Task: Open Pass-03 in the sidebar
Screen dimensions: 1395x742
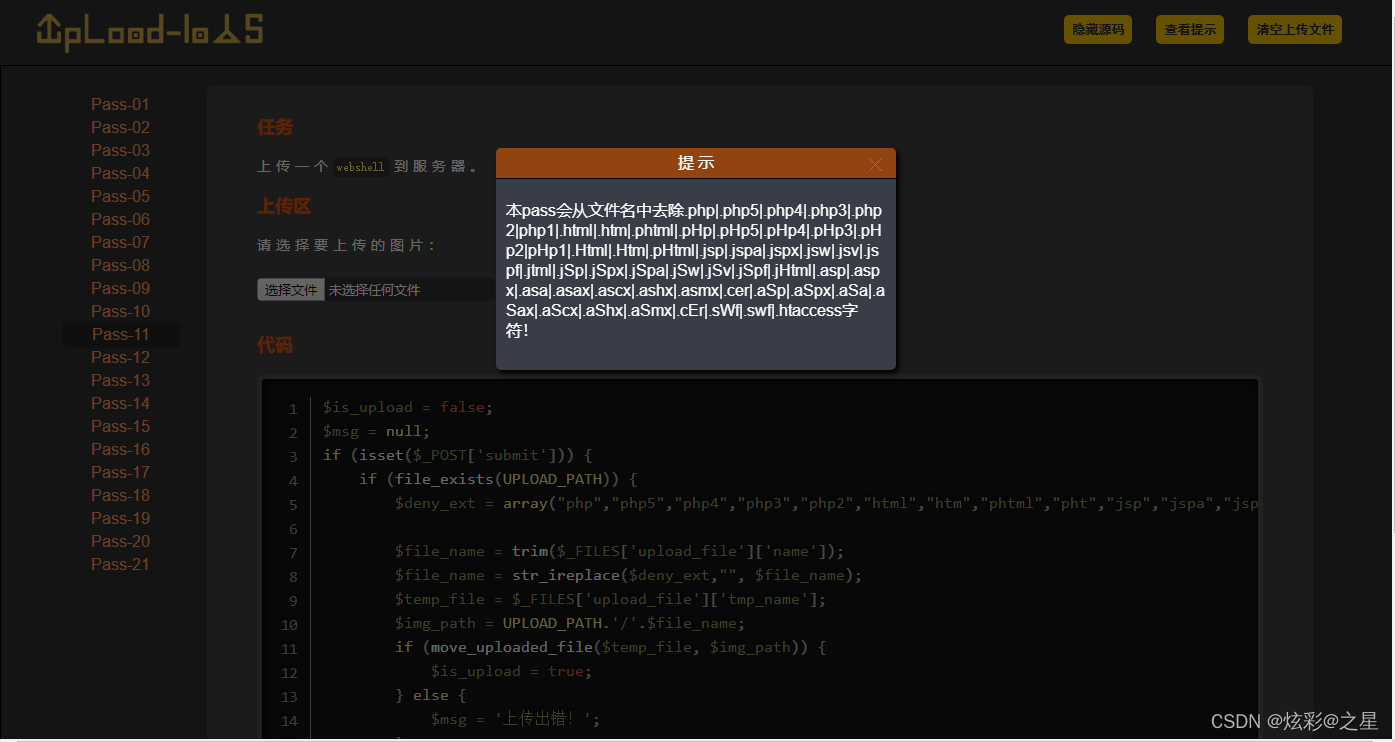Action: pyautogui.click(x=120, y=150)
